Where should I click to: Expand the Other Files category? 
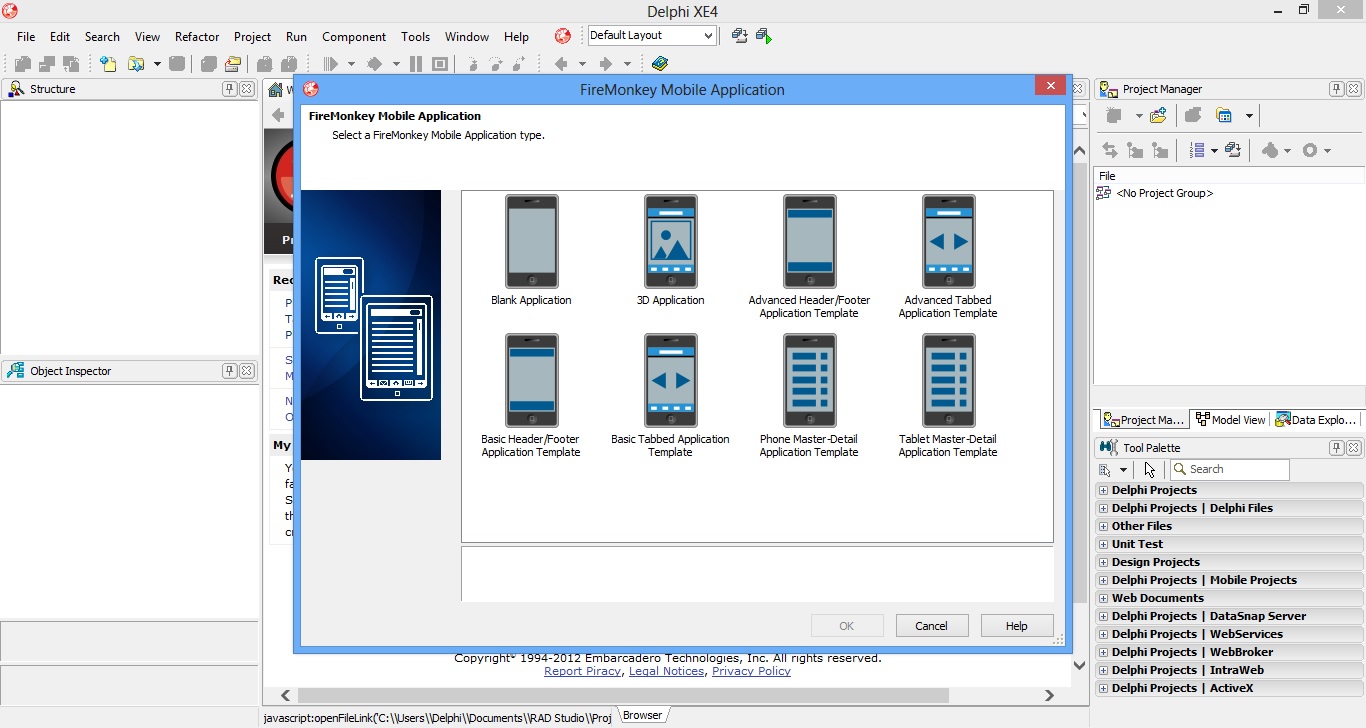1103,526
